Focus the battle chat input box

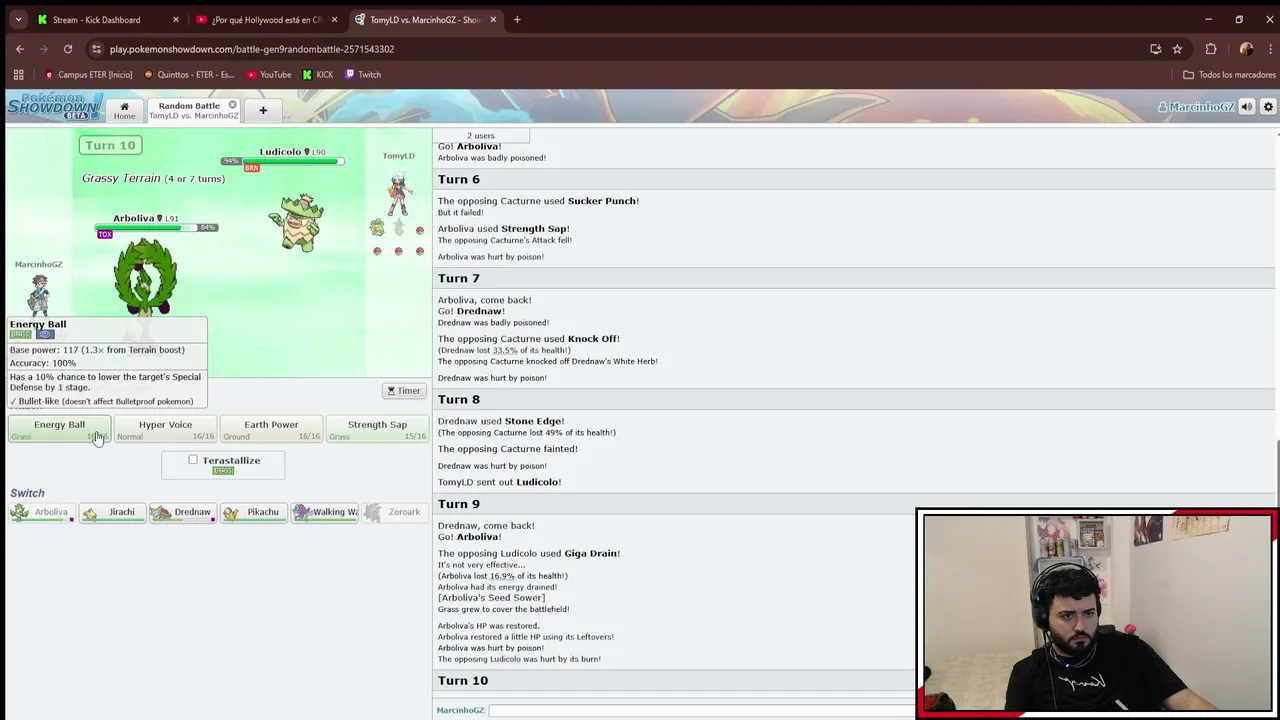tap(700, 710)
